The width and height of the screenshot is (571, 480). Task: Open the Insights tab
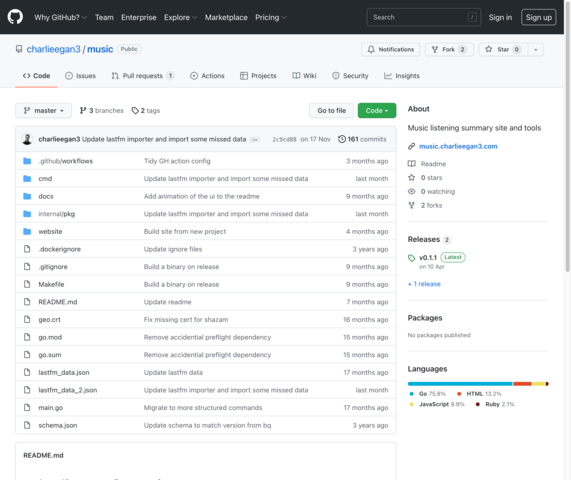point(402,76)
